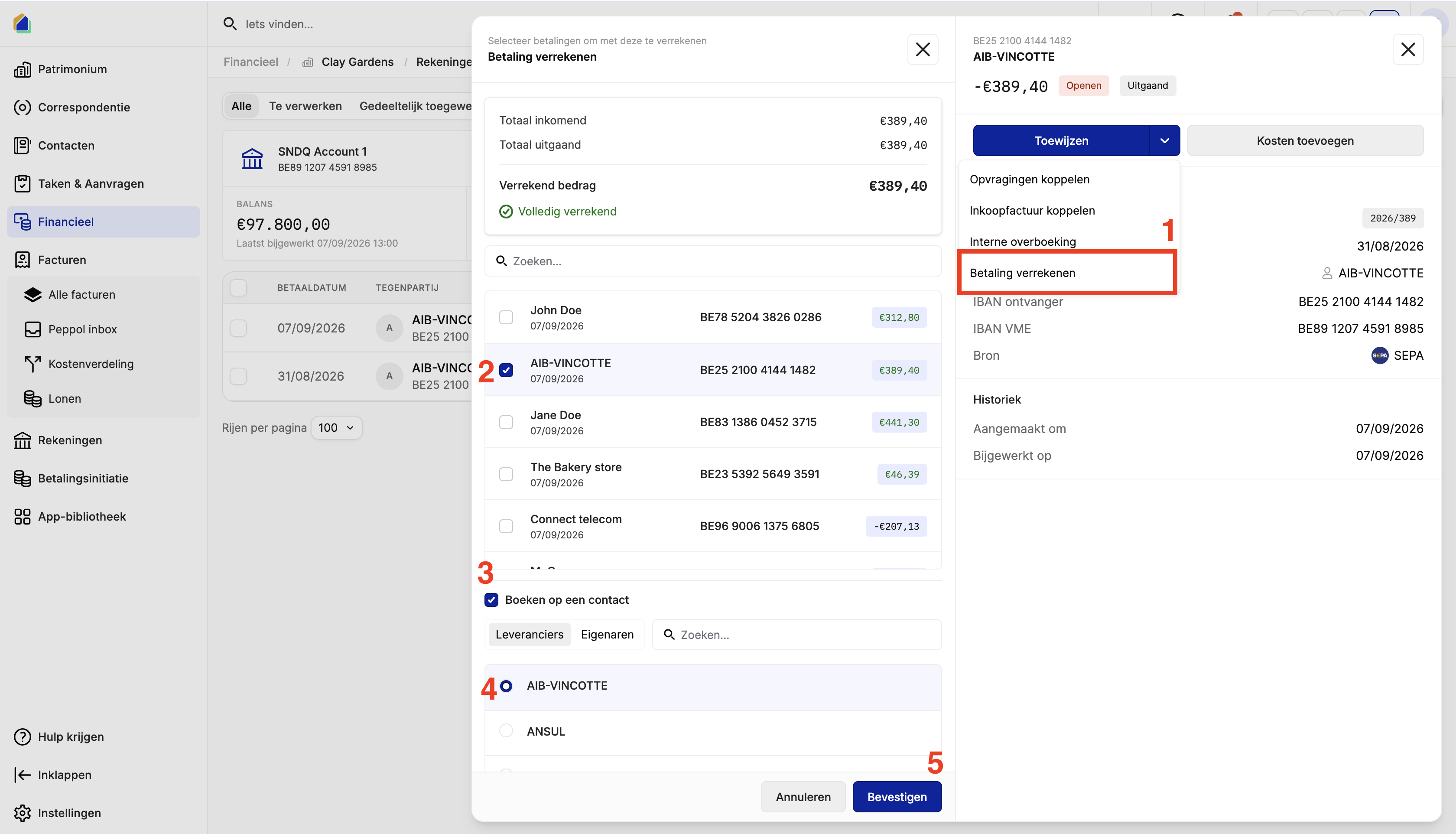Select the ANSUL radio button
1456x834 pixels.
tap(506, 731)
